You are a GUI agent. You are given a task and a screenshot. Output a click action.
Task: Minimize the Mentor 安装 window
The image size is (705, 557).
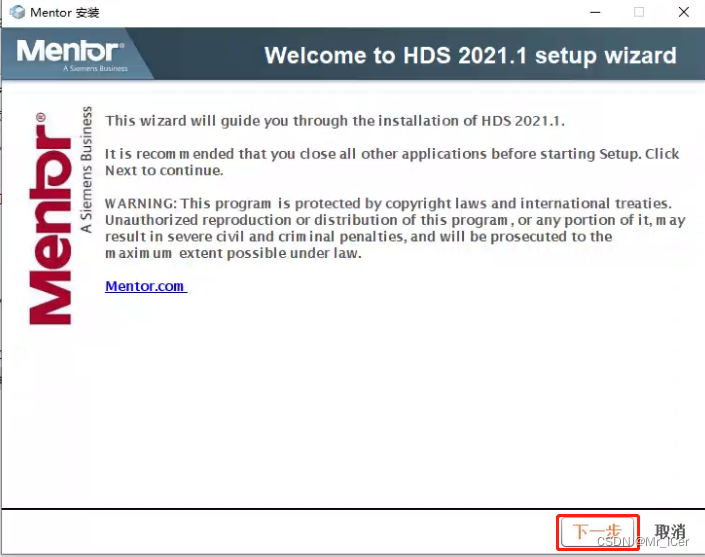coord(595,12)
